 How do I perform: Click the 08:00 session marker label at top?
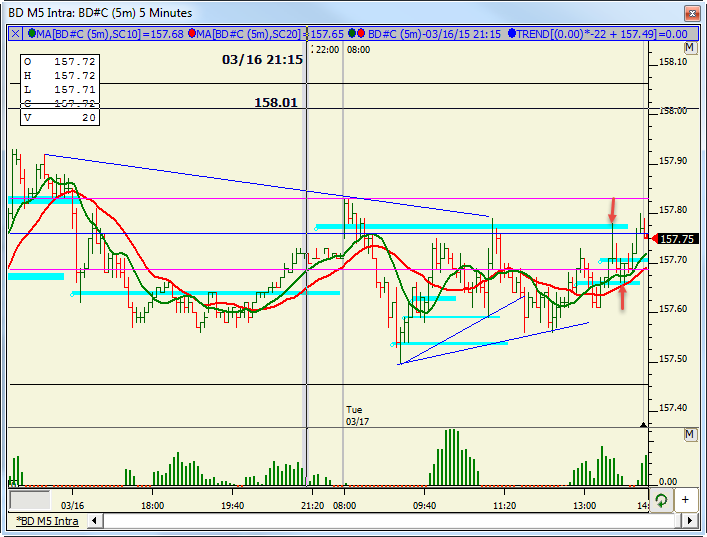point(358,50)
